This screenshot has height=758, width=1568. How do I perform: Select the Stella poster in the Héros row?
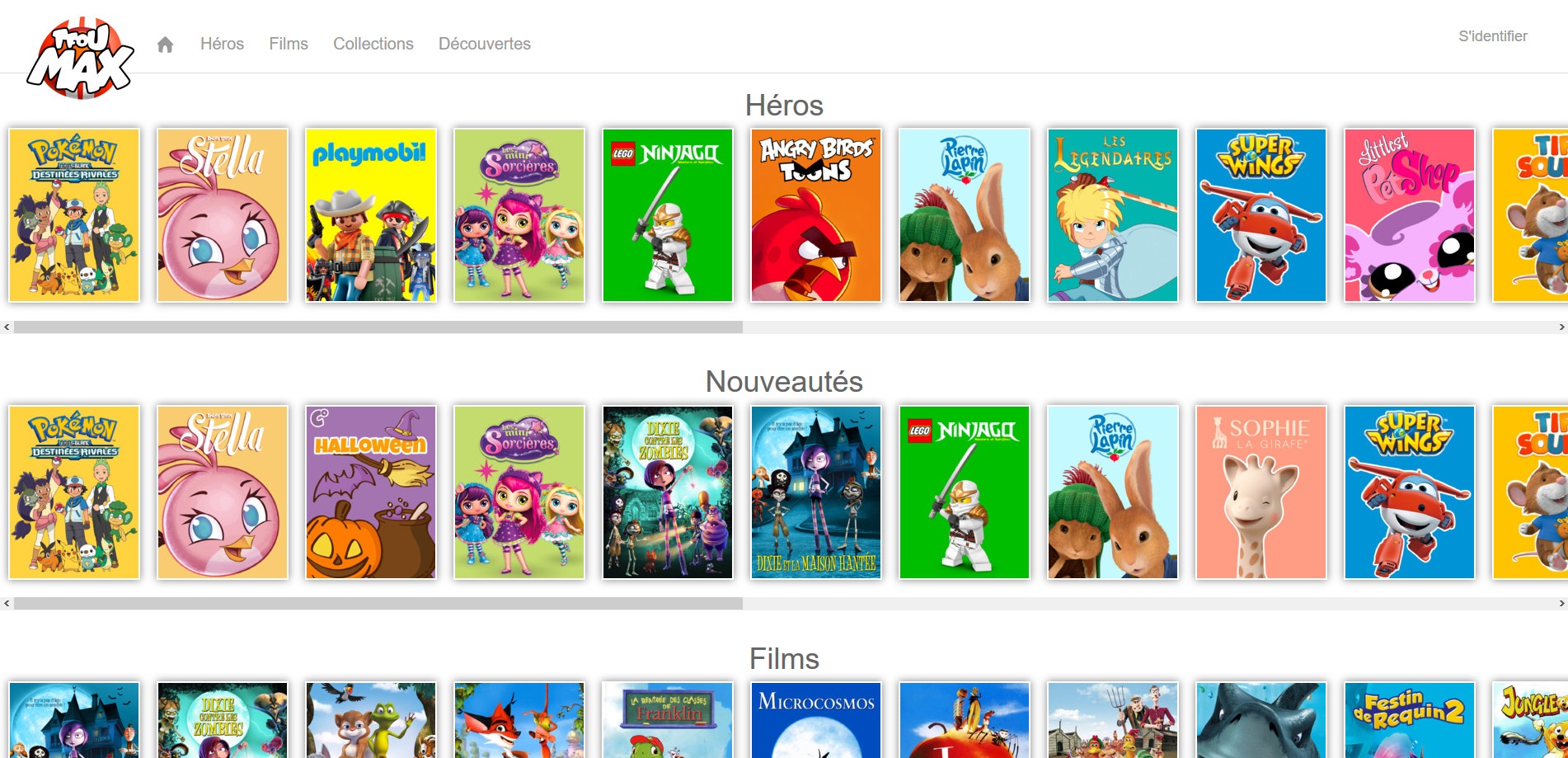coord(223,215)
